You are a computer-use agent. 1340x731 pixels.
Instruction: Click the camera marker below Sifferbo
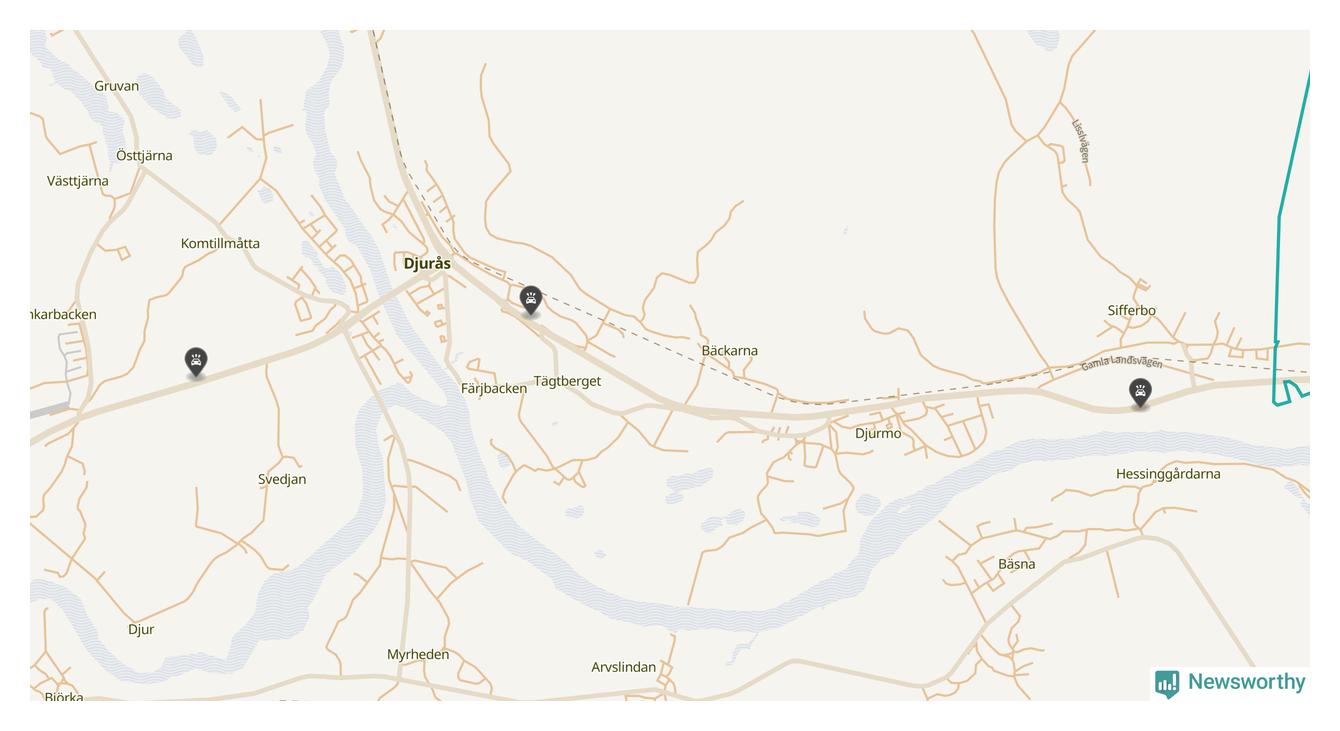(x=1140, y=392)
